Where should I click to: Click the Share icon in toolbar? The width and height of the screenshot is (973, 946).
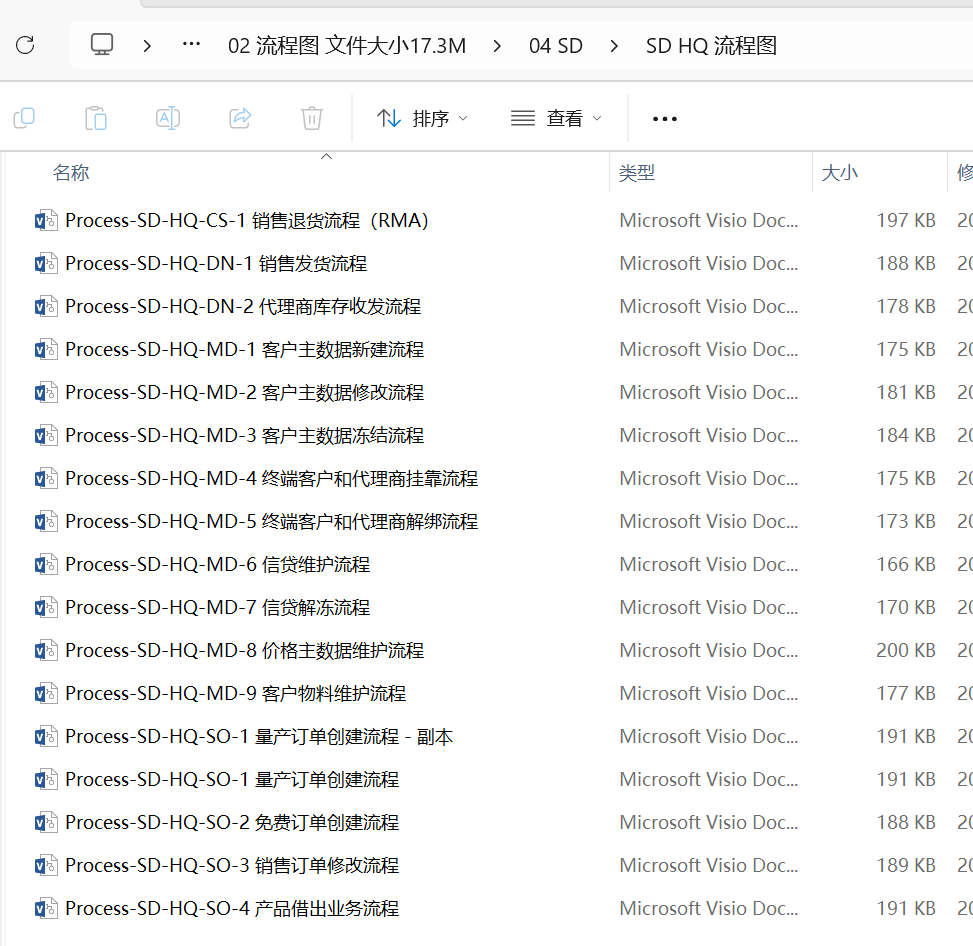pos(240,118)
